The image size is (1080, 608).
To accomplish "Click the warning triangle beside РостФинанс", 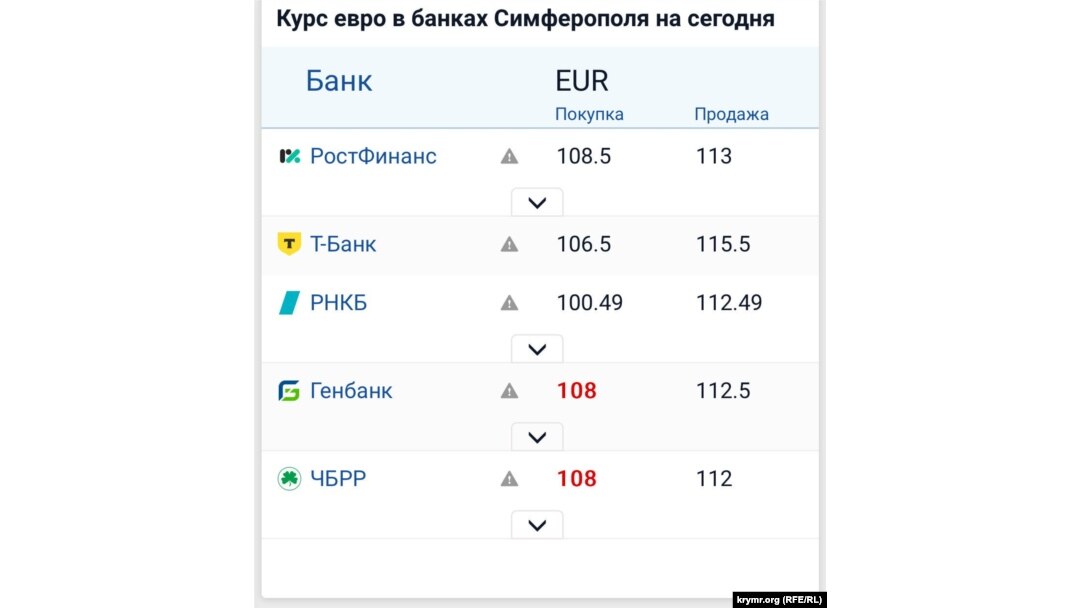I will (x=509, y=156).
